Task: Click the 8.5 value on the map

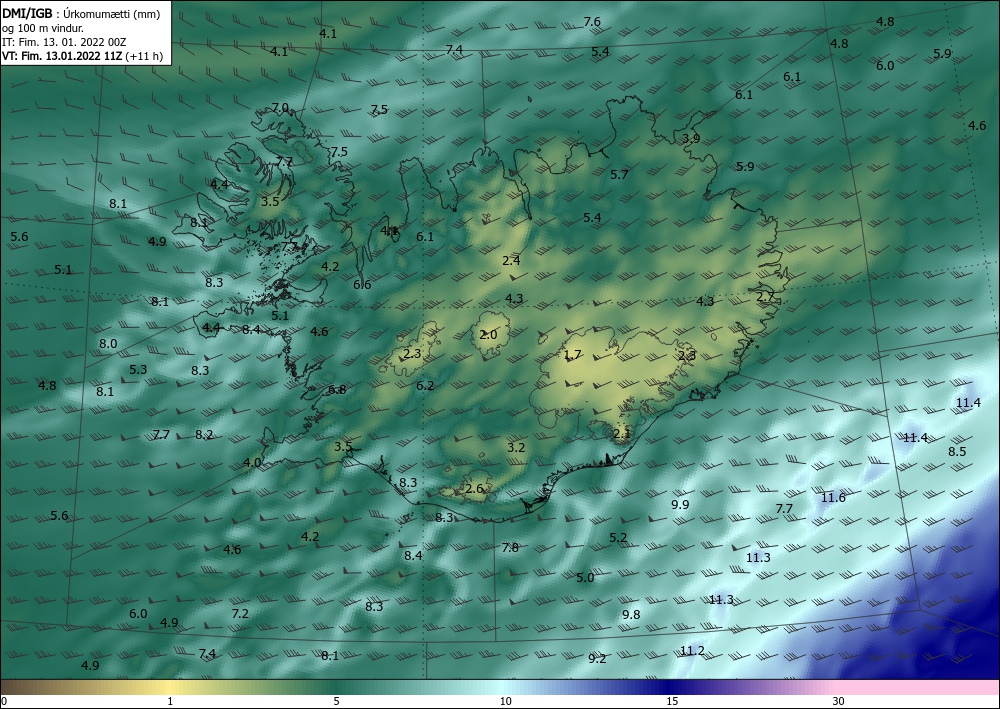Action: point(957,451)
